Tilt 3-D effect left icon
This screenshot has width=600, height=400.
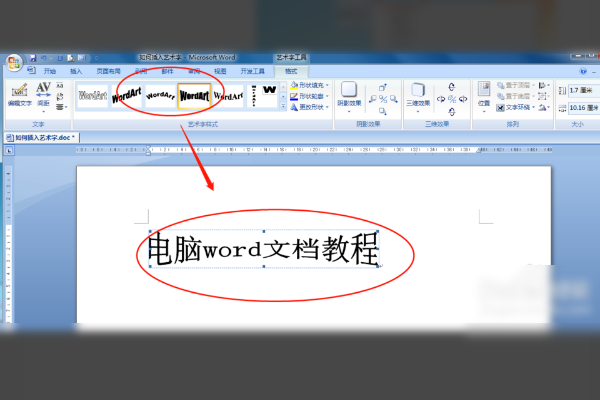441,100
